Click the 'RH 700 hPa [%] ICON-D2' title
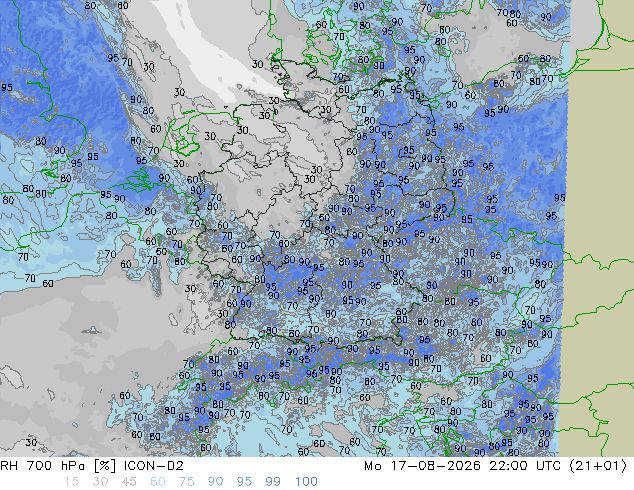634x490 pixels. tap(92, 466)
